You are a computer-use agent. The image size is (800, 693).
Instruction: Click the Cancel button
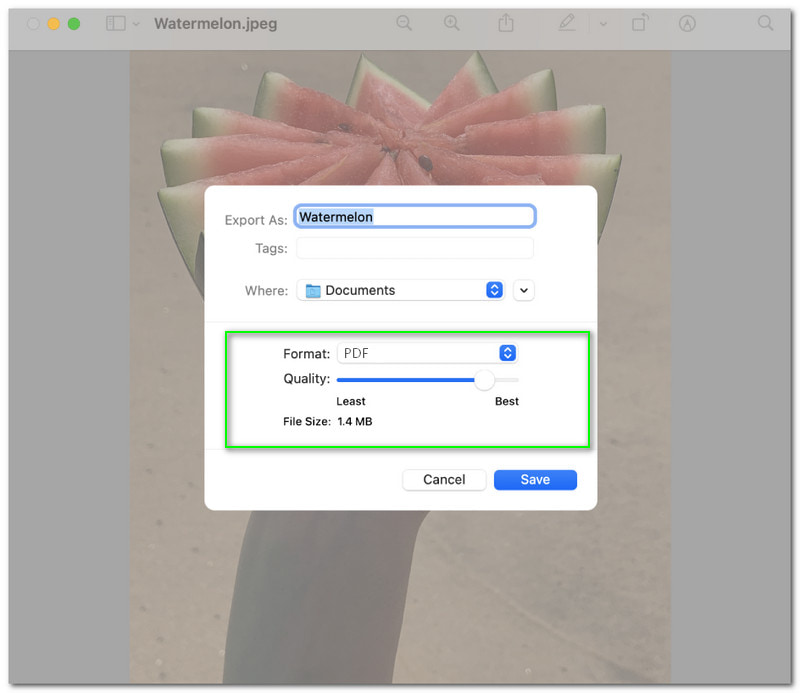(444, 480)
